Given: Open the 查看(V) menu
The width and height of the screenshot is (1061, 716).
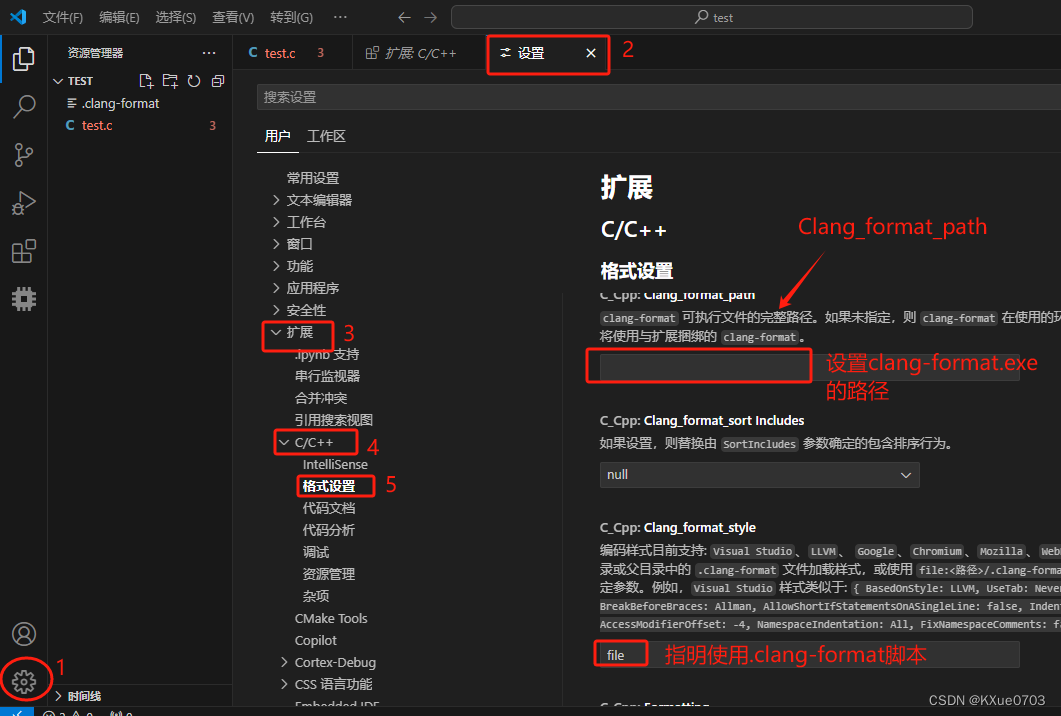Looking at the screenshot, I should pyautogui.click(x=233, y=18).
